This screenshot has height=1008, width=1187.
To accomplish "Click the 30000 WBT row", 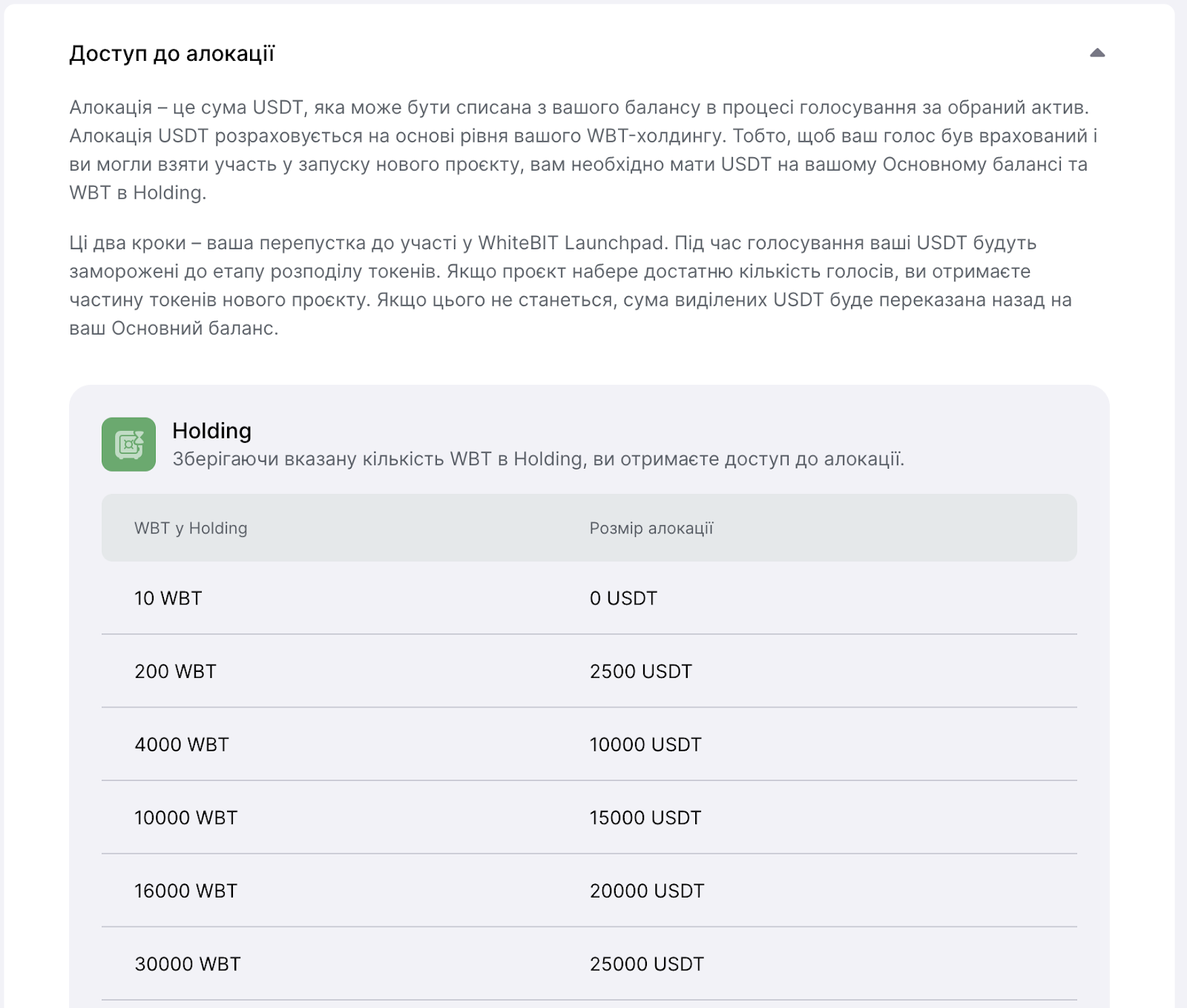I will (x=589, y=963).
